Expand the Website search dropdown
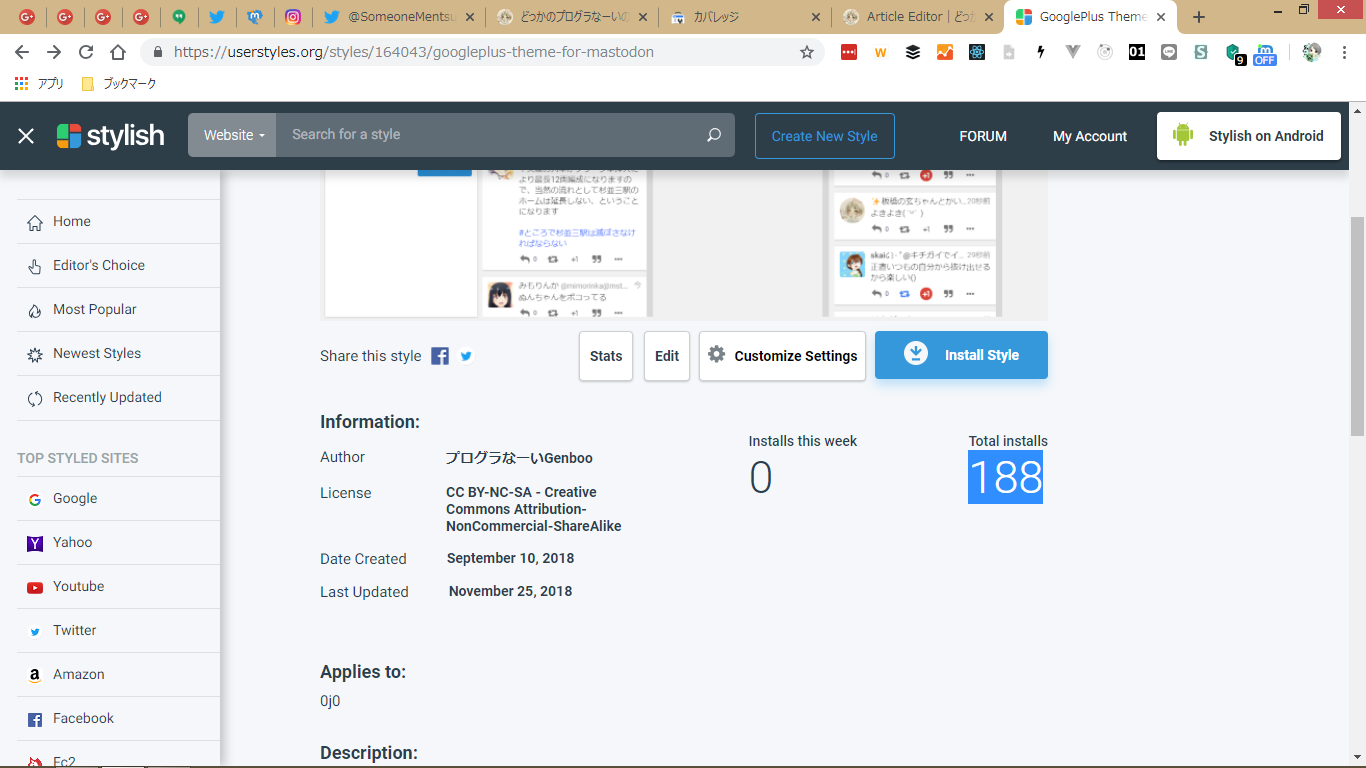This screenshot has width=1366, height=768. click(233, 135)
